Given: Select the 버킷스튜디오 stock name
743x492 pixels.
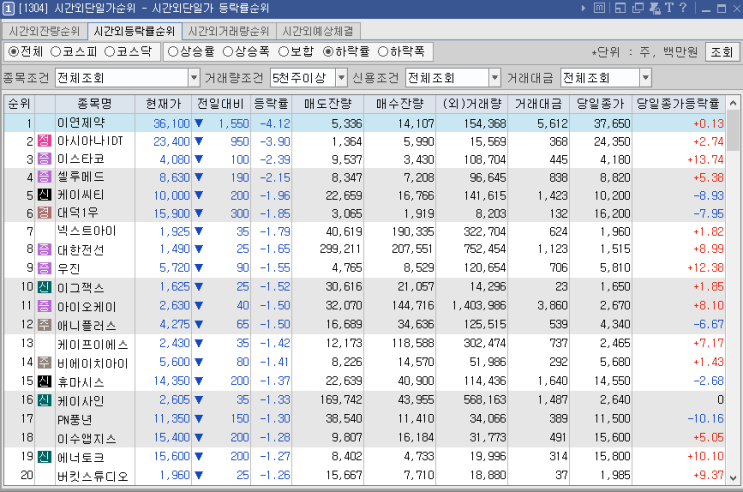Looking at the screenshot, I should [x=93, y=476].
